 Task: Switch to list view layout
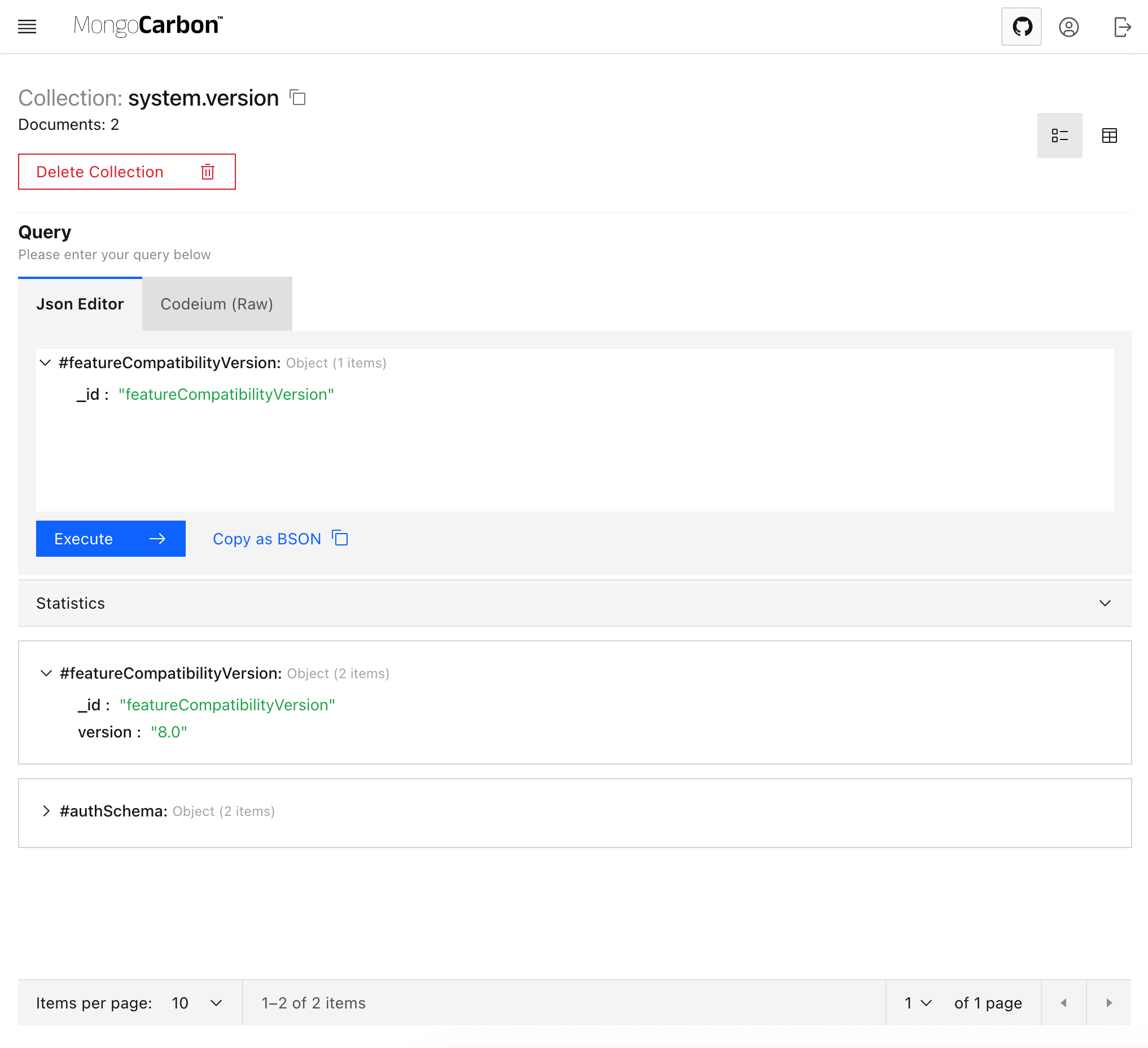tap(1059, 136)
